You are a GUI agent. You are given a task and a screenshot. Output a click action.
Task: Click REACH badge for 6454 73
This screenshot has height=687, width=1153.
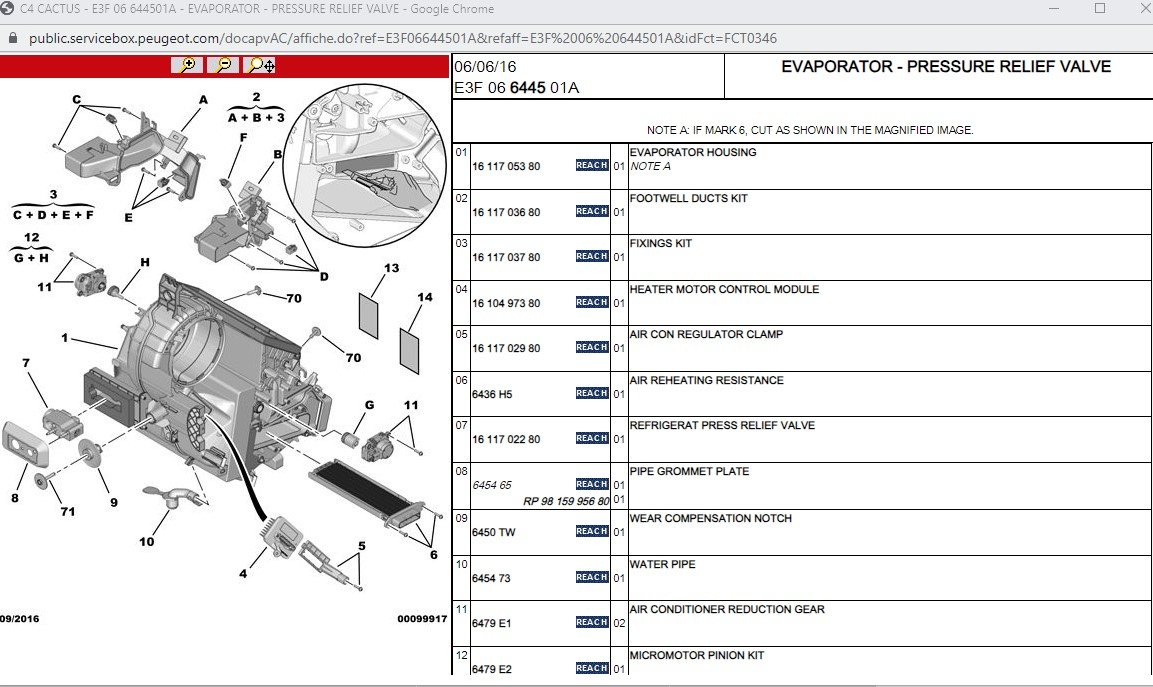[x=592, y=577]
